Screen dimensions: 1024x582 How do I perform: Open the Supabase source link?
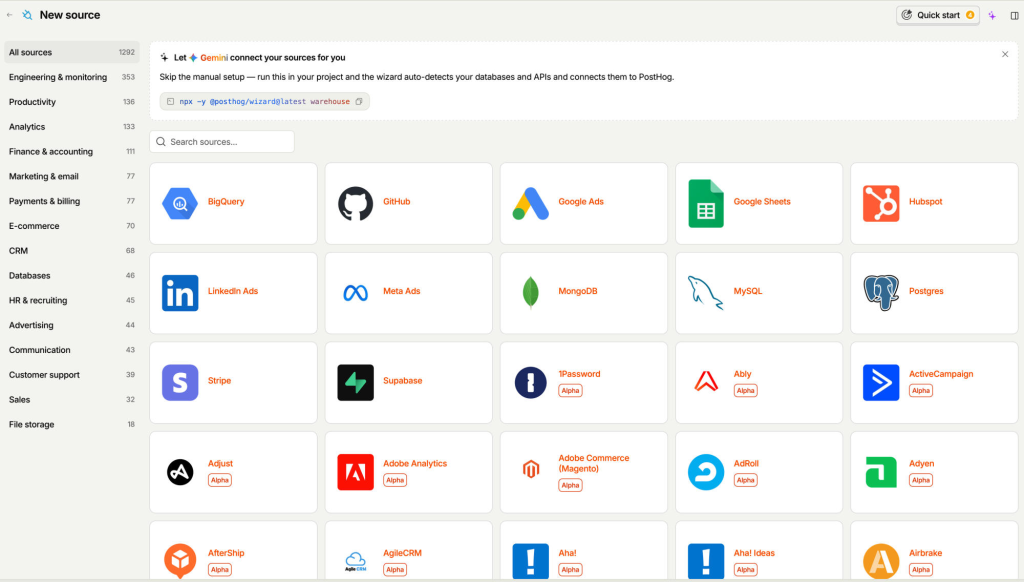click(402, 381)
